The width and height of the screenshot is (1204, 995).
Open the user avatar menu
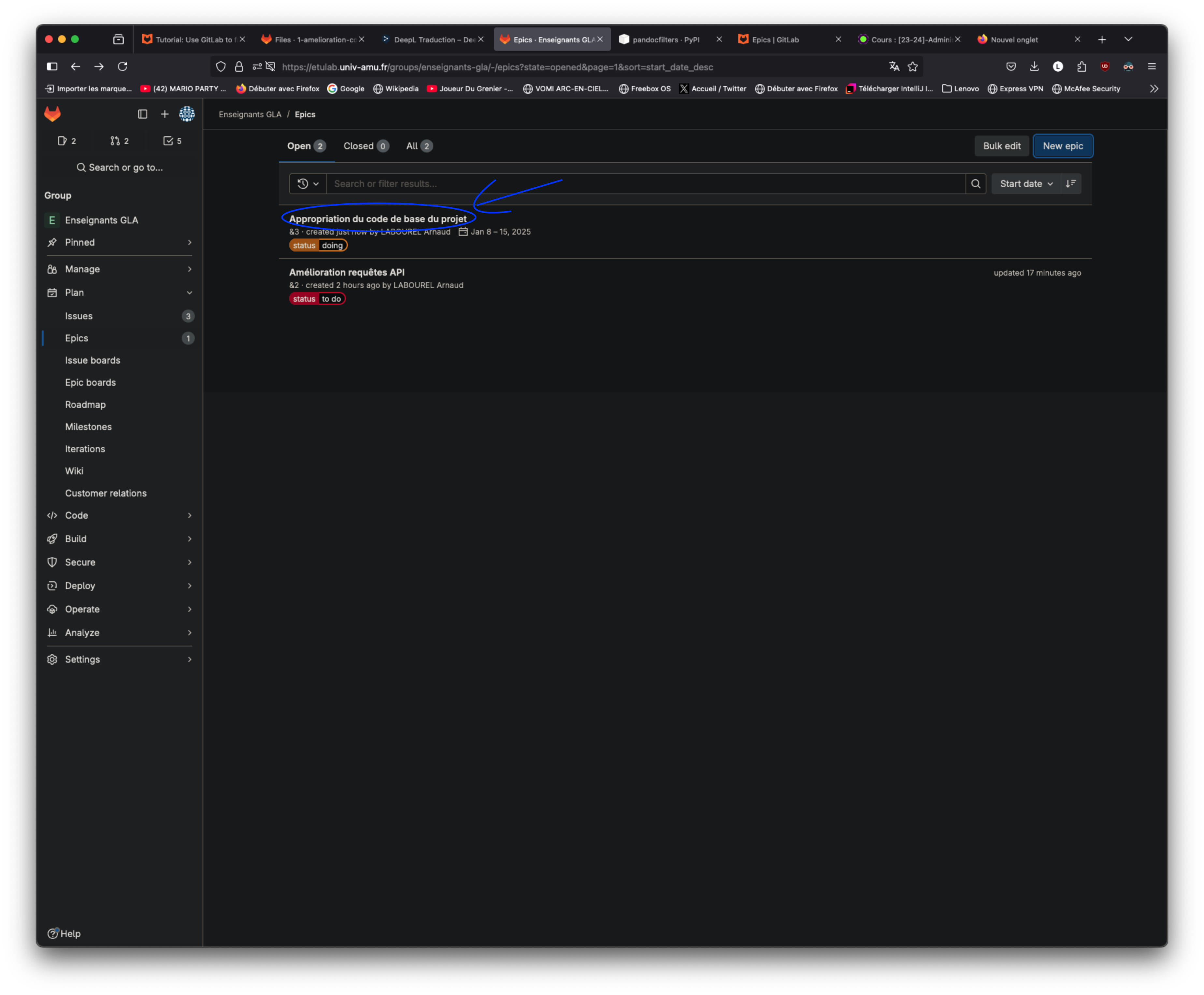[187, 114]
